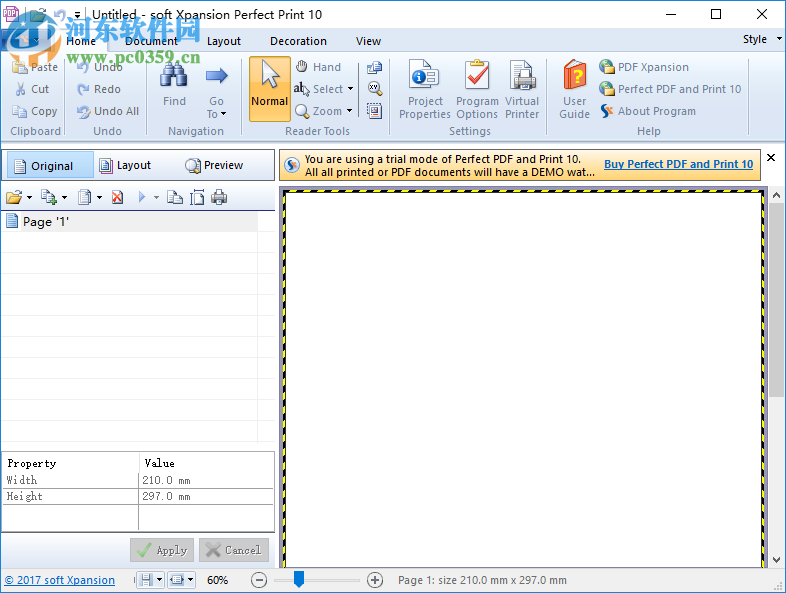Click the middle magnifier icon beside Select
Viewport: 786px width, 593px height.
pos(374,89)
